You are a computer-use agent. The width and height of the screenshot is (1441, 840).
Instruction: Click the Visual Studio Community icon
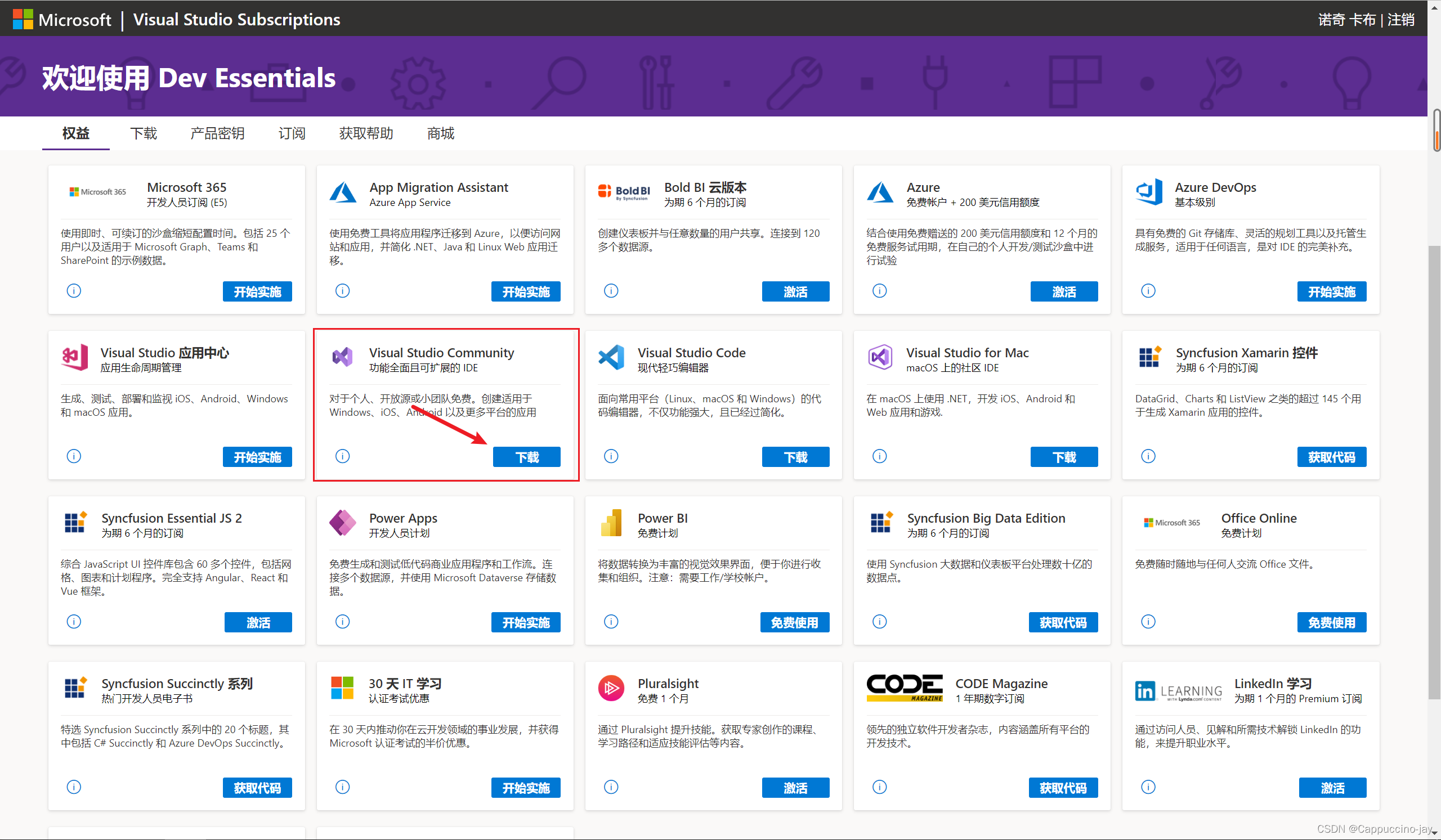(343, 357)
